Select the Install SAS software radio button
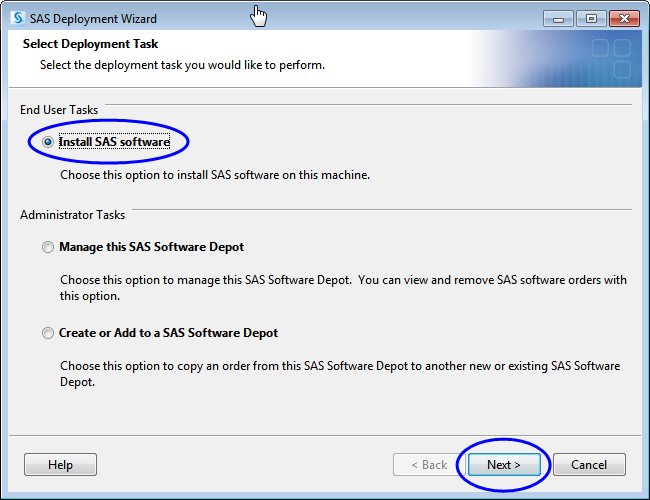 click(x=48, y=142)
